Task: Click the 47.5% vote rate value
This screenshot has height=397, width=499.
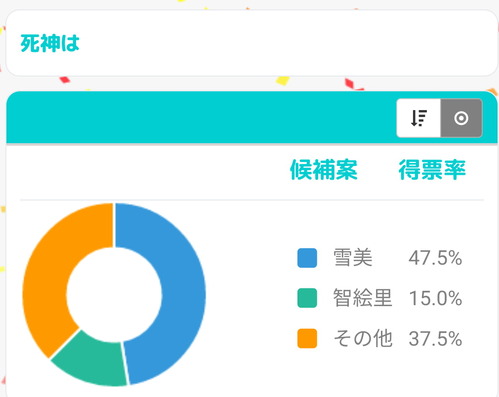Action: [435, 258]
